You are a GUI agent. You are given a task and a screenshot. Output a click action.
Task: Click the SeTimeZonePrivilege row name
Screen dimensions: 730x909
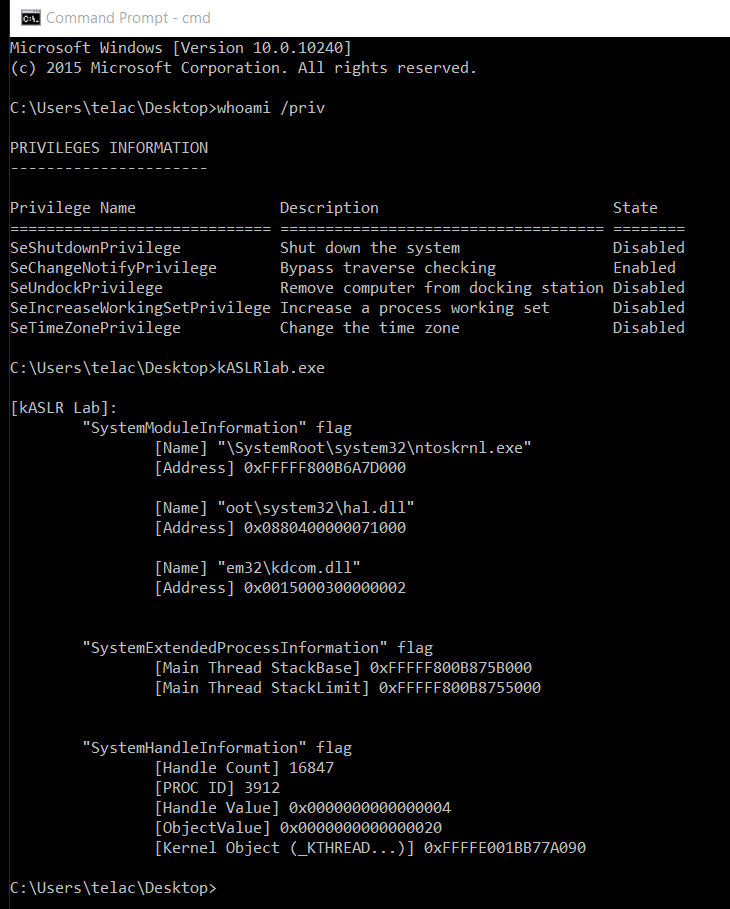pyautogui.click(x=95, y=328)
